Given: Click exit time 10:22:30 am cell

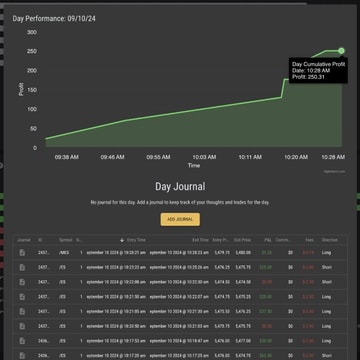Looking at the screenshot, I should (x=179, y=282).
